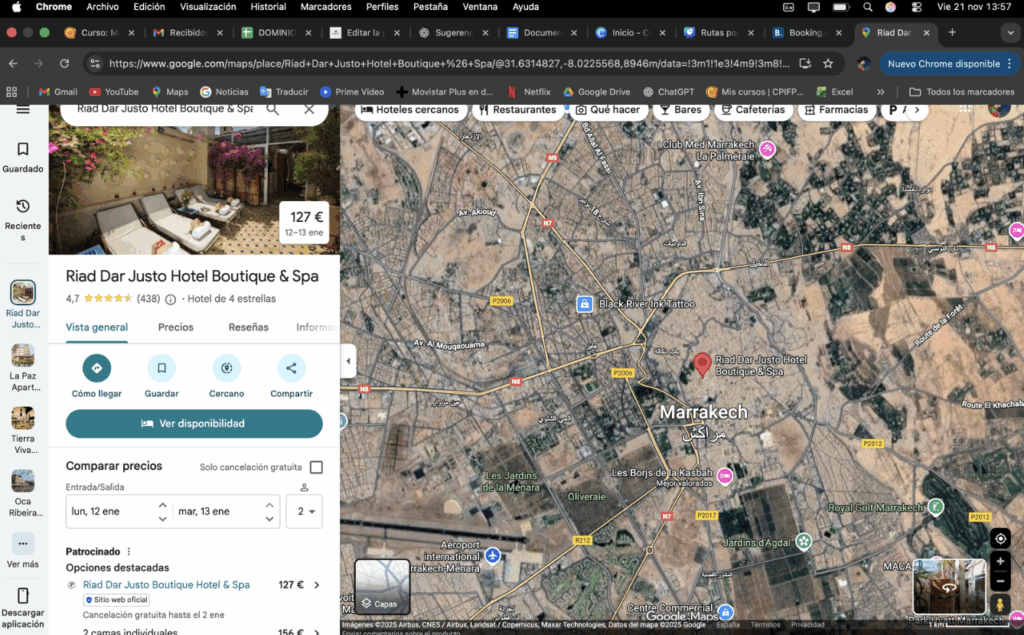1024x635 pixels.
Task: Click the Pegman Street View icon
Action: pyautogui.click(x=1000, y=605)
